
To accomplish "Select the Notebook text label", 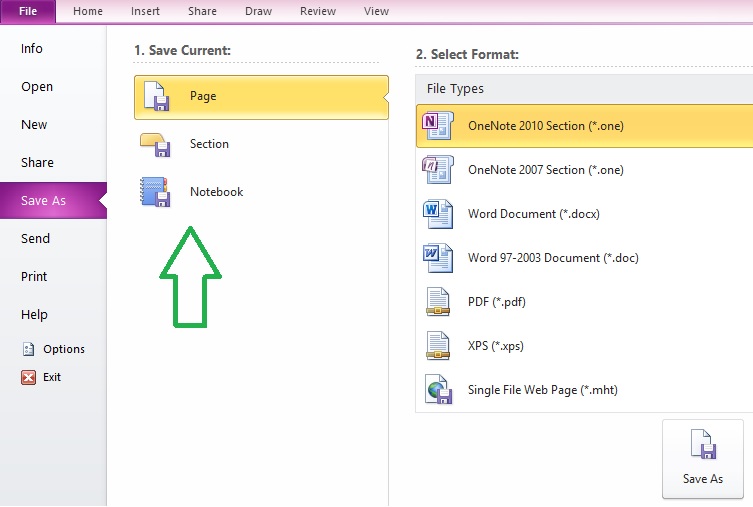I will [x=217, y=192].
